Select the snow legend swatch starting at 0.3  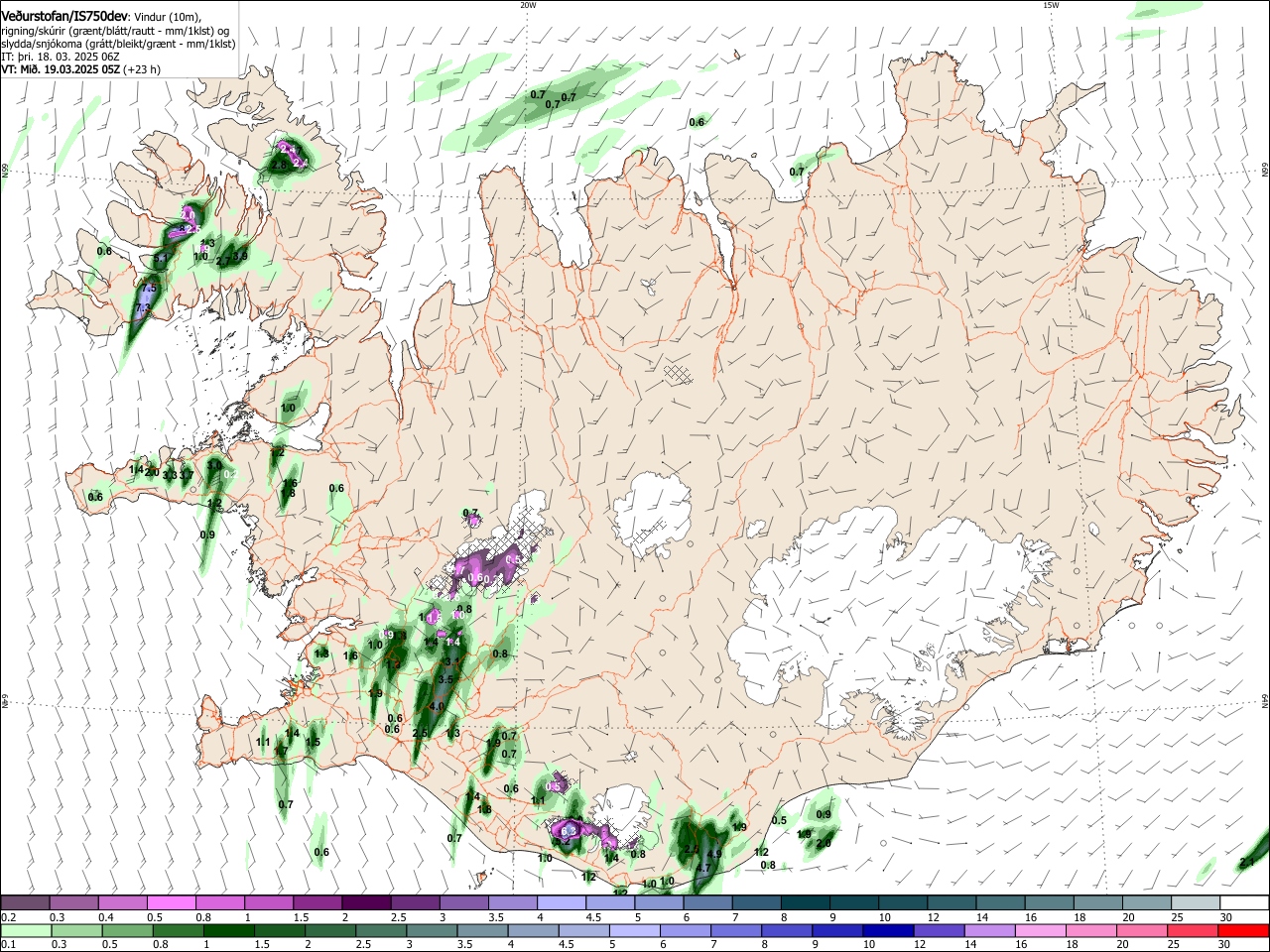74,902
